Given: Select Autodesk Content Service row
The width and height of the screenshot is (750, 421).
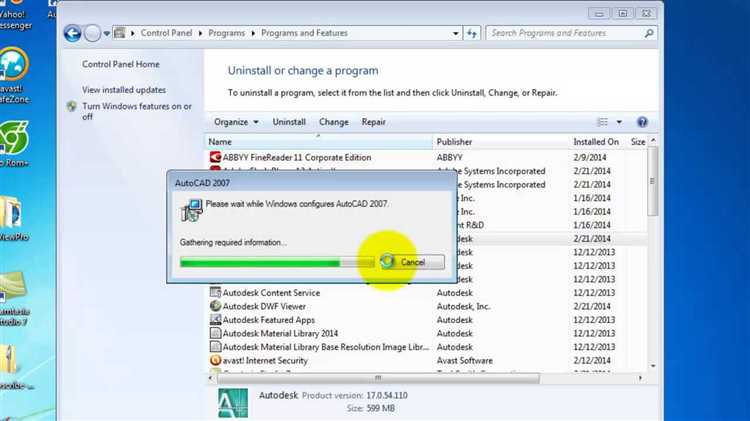Looking at the screenshot, I should click(426, 293).
